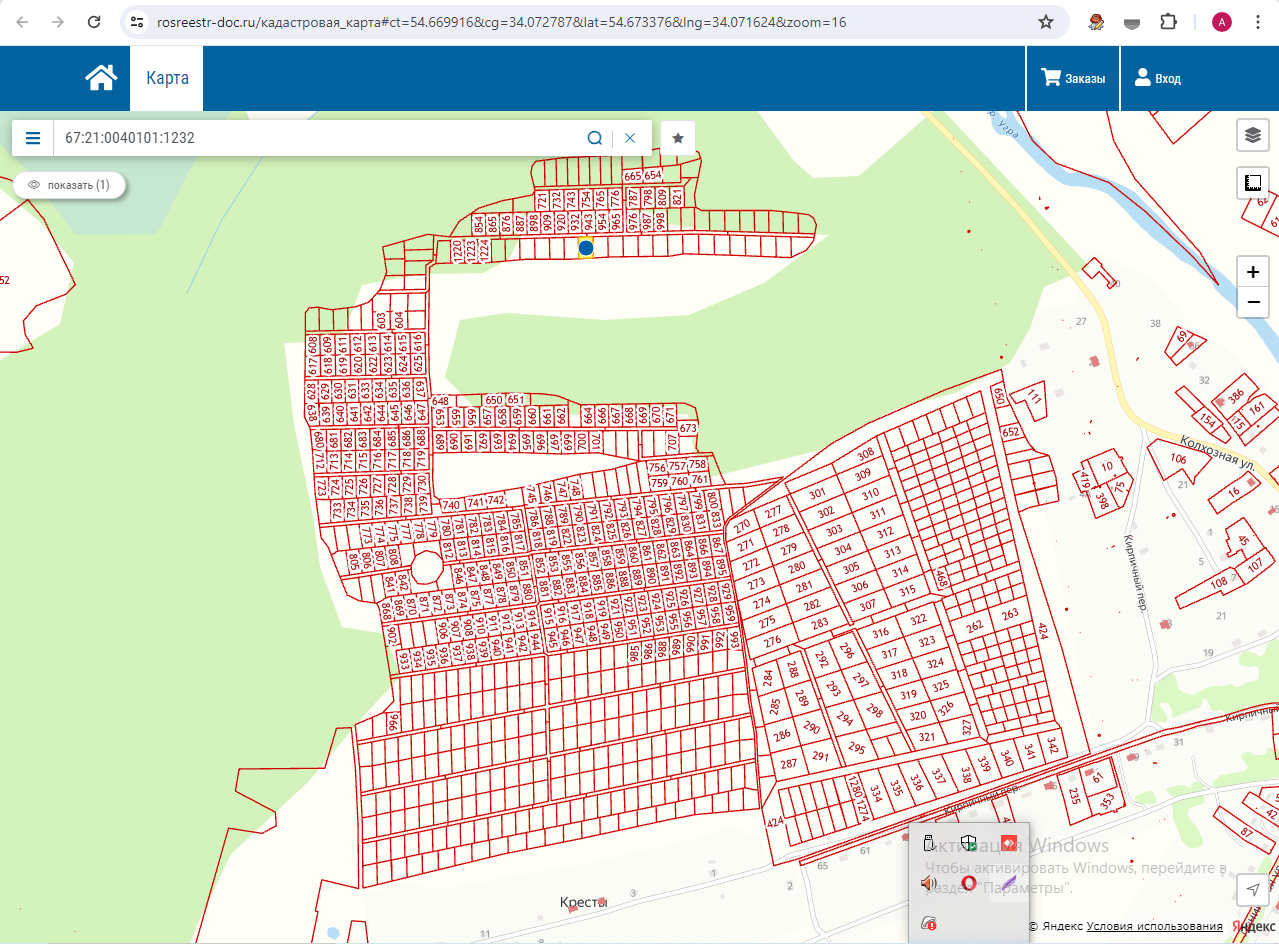1279x944 pixels.
Task: Open the «Заказы» orders page
Action: [1073, 78]
